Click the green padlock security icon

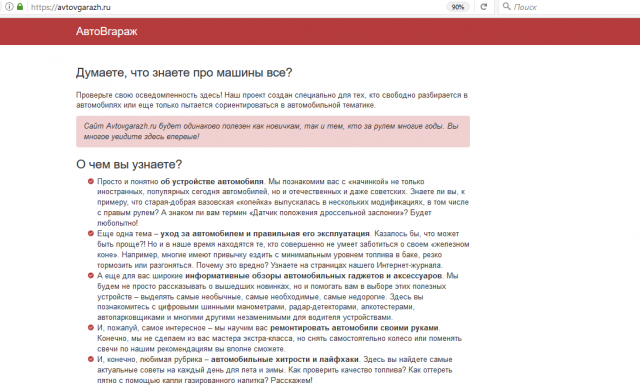click(20, 7)
